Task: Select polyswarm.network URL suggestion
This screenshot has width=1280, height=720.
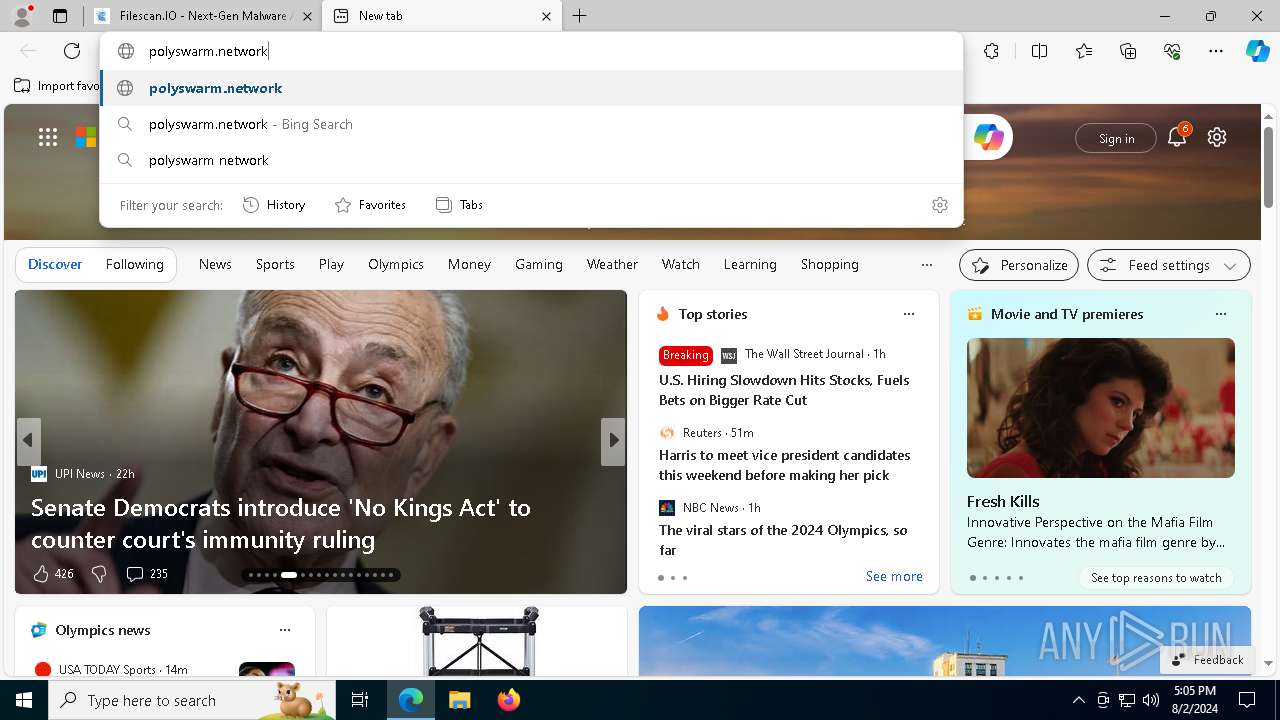Action: [531, 88]
